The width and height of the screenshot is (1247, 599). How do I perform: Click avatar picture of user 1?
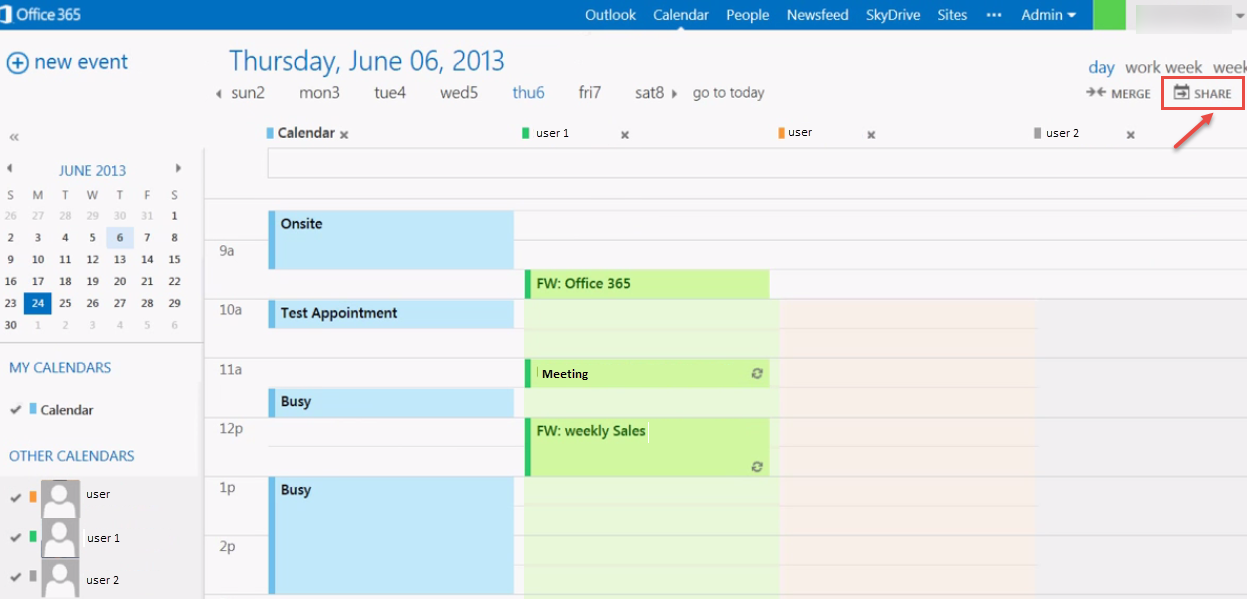[60, 539]
